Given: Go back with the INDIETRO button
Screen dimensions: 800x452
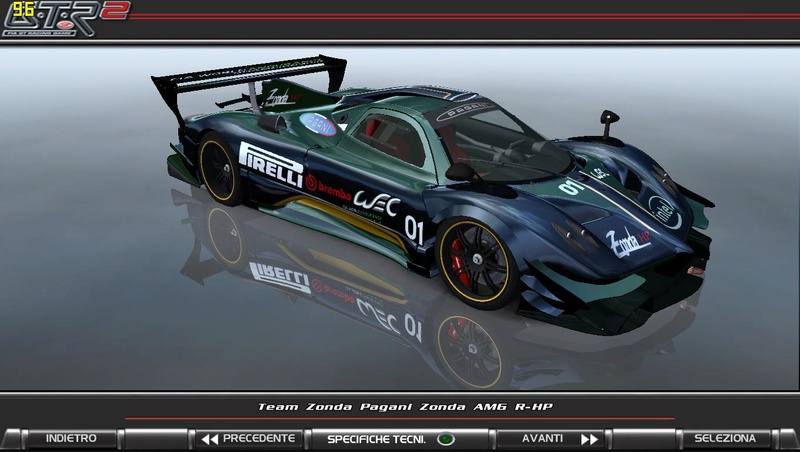Looking at the screenshot, I should coord(70,439).
